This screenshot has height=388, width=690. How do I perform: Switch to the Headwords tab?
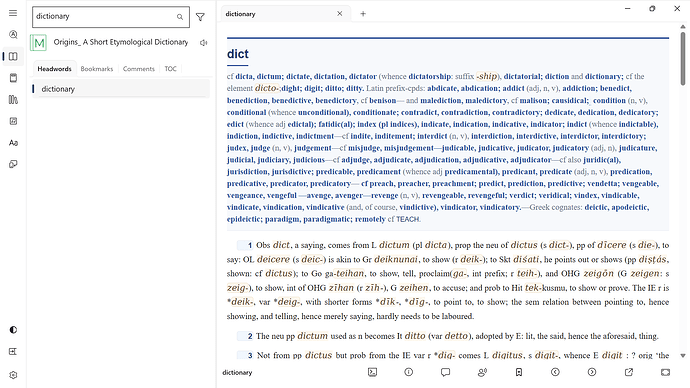click(54, 69)
